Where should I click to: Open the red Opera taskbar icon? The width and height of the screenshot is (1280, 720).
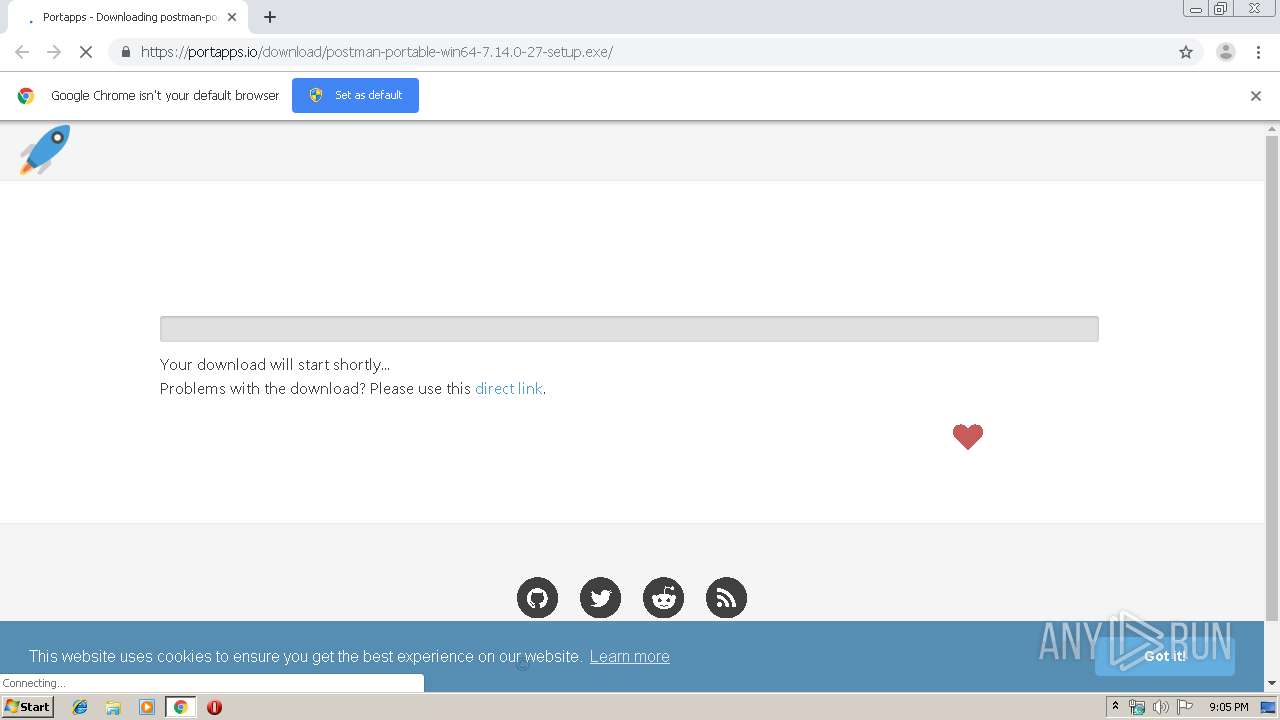(x=214, y=707)
